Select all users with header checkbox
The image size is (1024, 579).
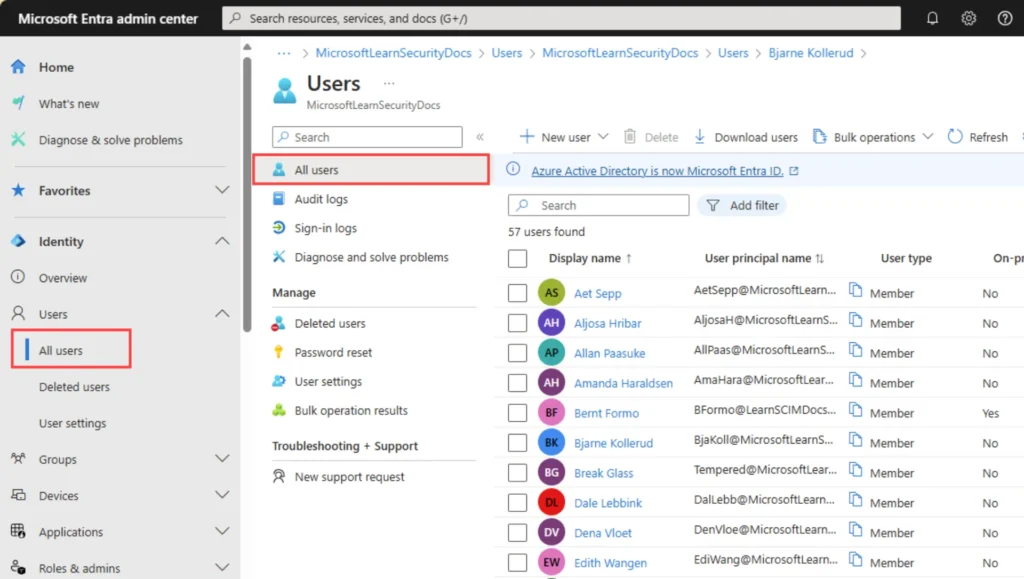517,258
